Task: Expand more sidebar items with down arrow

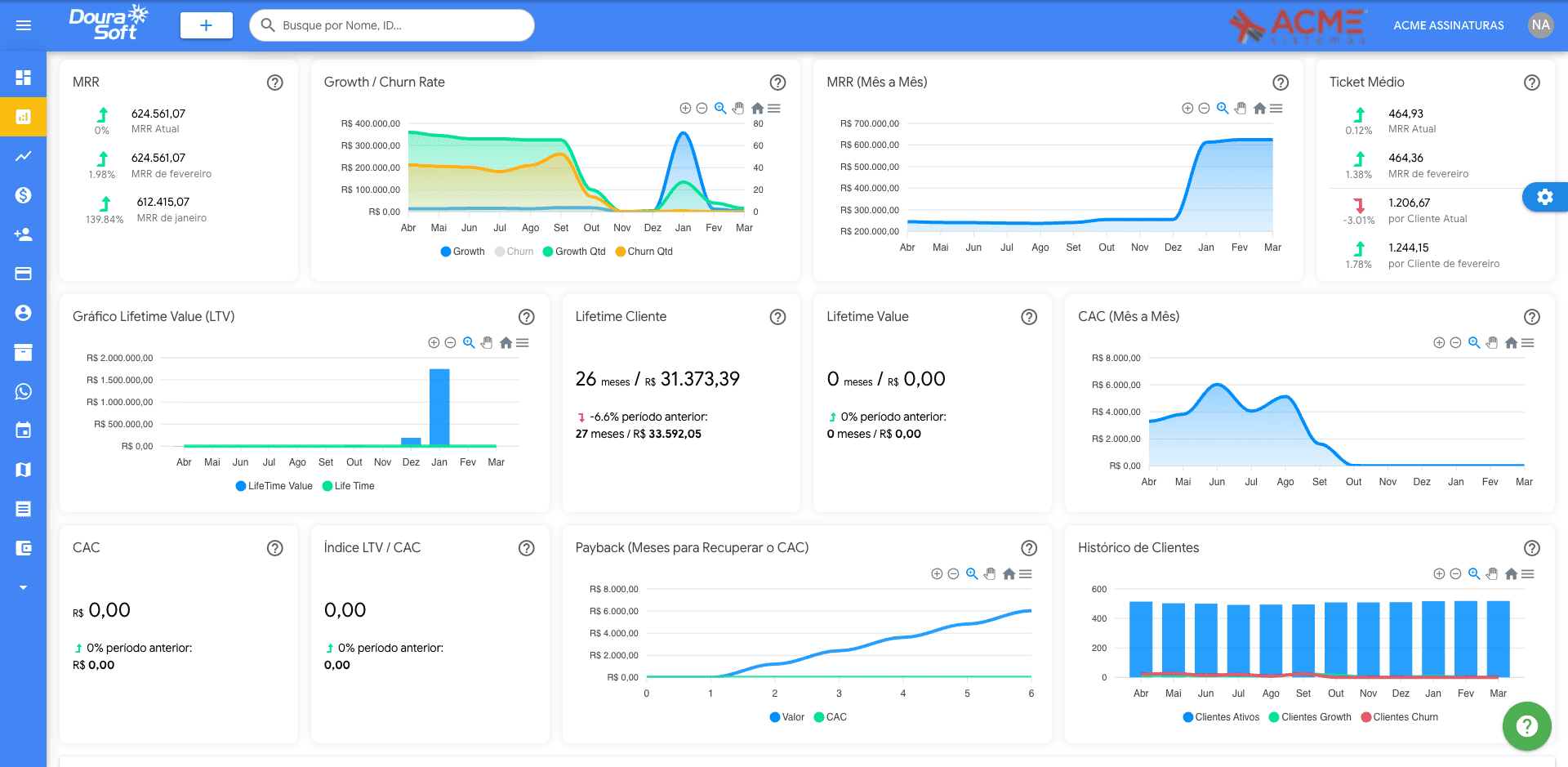Action: coord(24,587)
